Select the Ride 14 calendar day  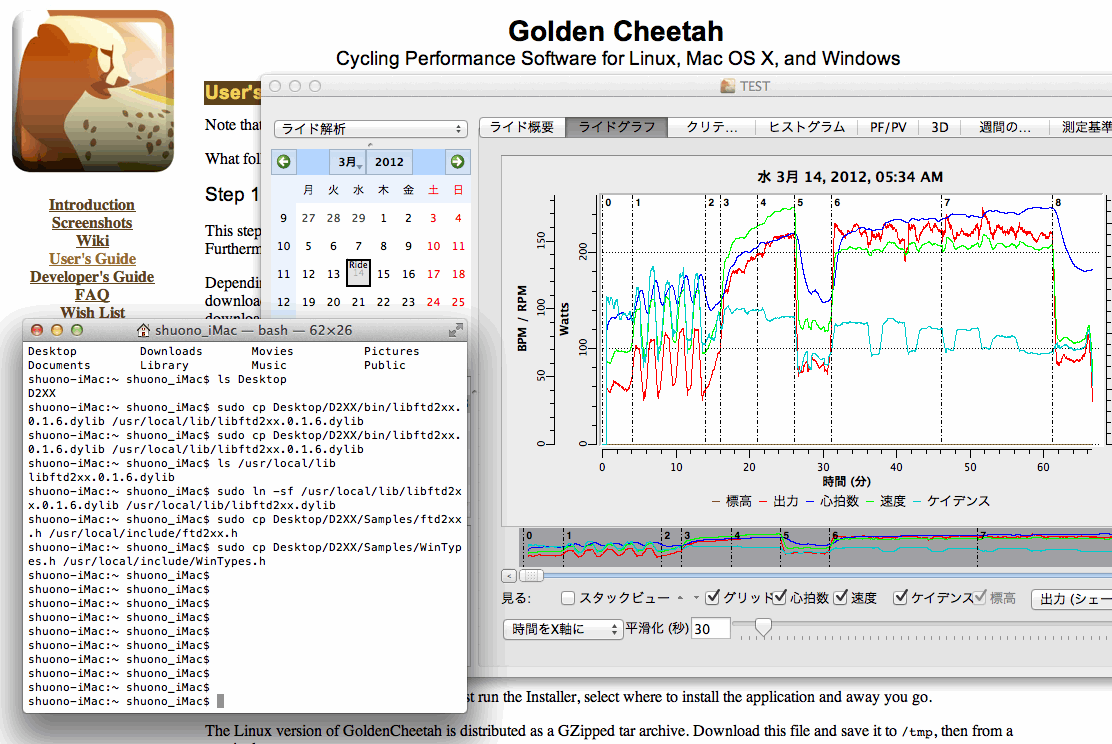pos(358,273)
